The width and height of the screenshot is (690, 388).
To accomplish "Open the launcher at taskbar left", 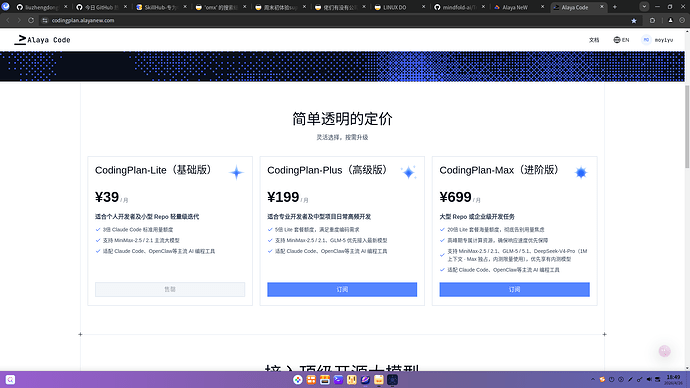I will [x=10, y=380].
